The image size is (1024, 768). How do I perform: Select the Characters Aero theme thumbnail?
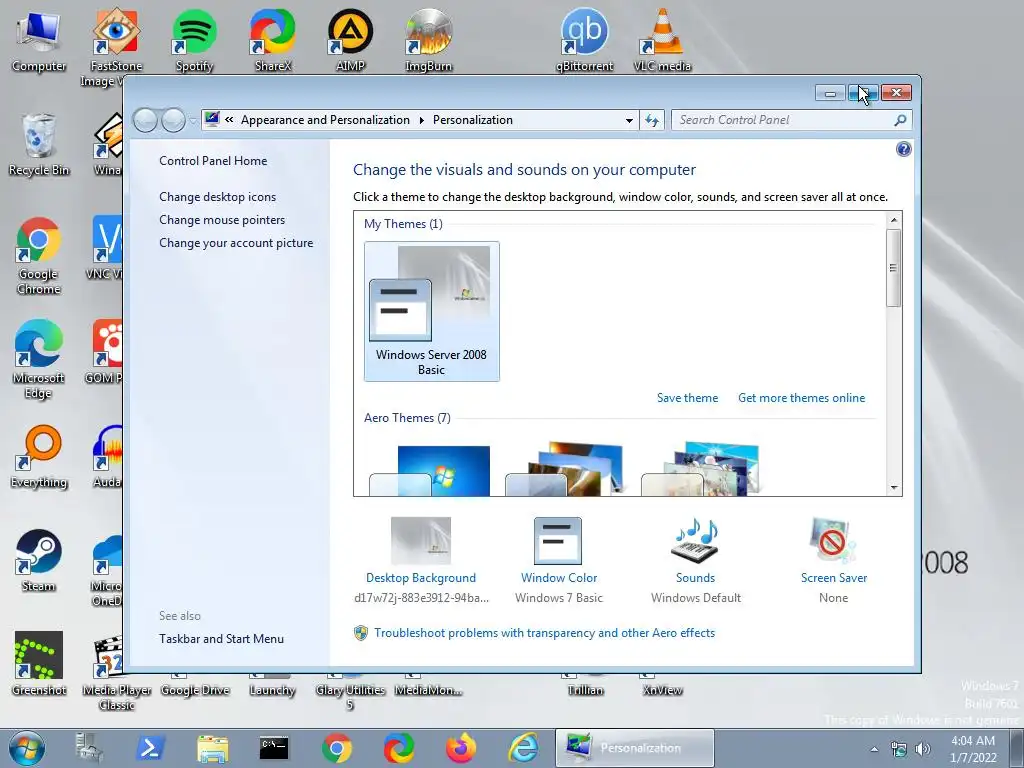(700, 469)
